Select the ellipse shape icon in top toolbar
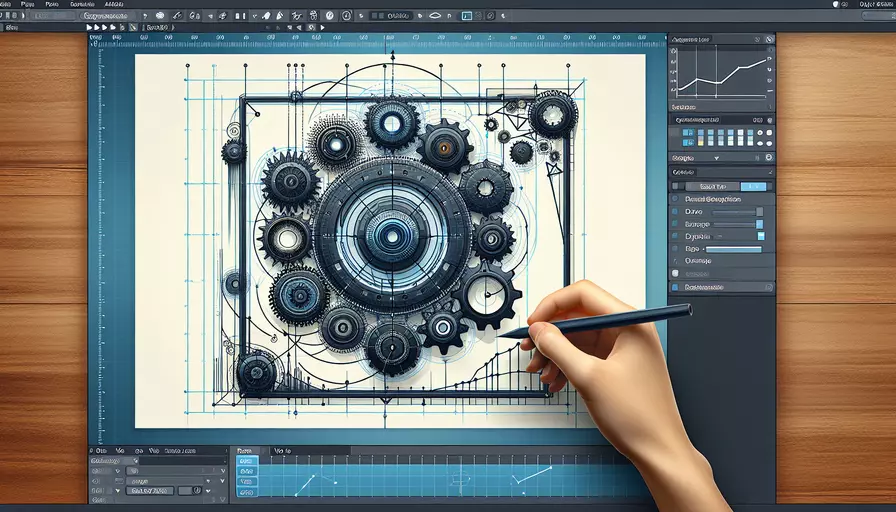896x512 pixels. click(x=434, y=15)
